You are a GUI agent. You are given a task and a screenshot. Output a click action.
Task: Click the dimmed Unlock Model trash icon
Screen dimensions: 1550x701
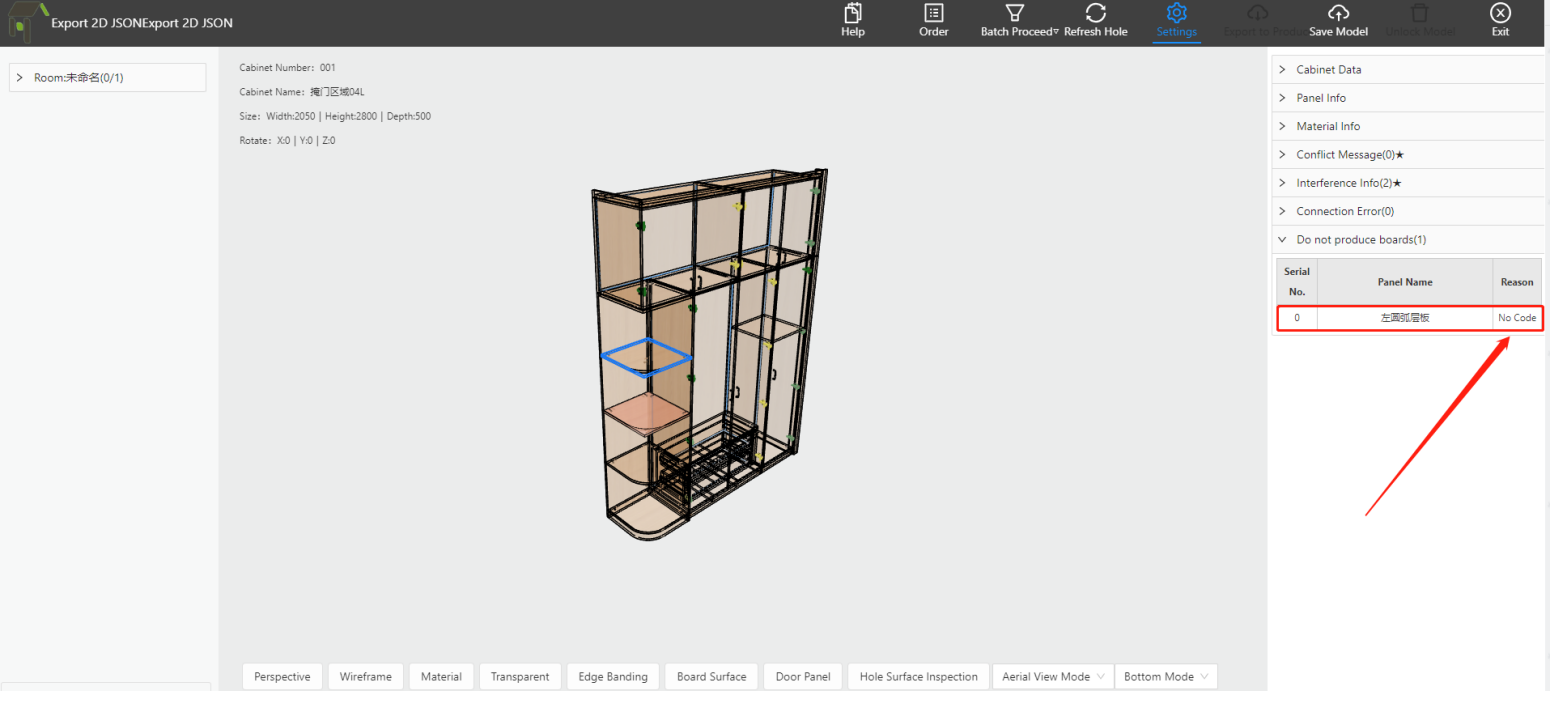click(x=1420, y=13)
